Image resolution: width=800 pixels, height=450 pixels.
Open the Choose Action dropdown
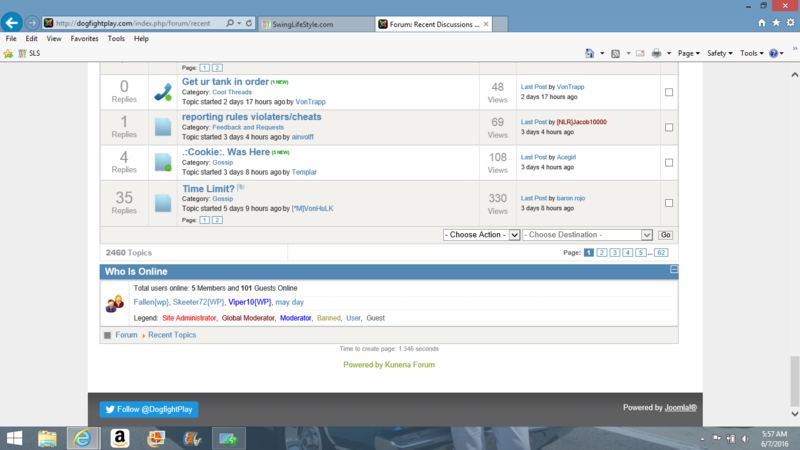(x=481, y=235)
